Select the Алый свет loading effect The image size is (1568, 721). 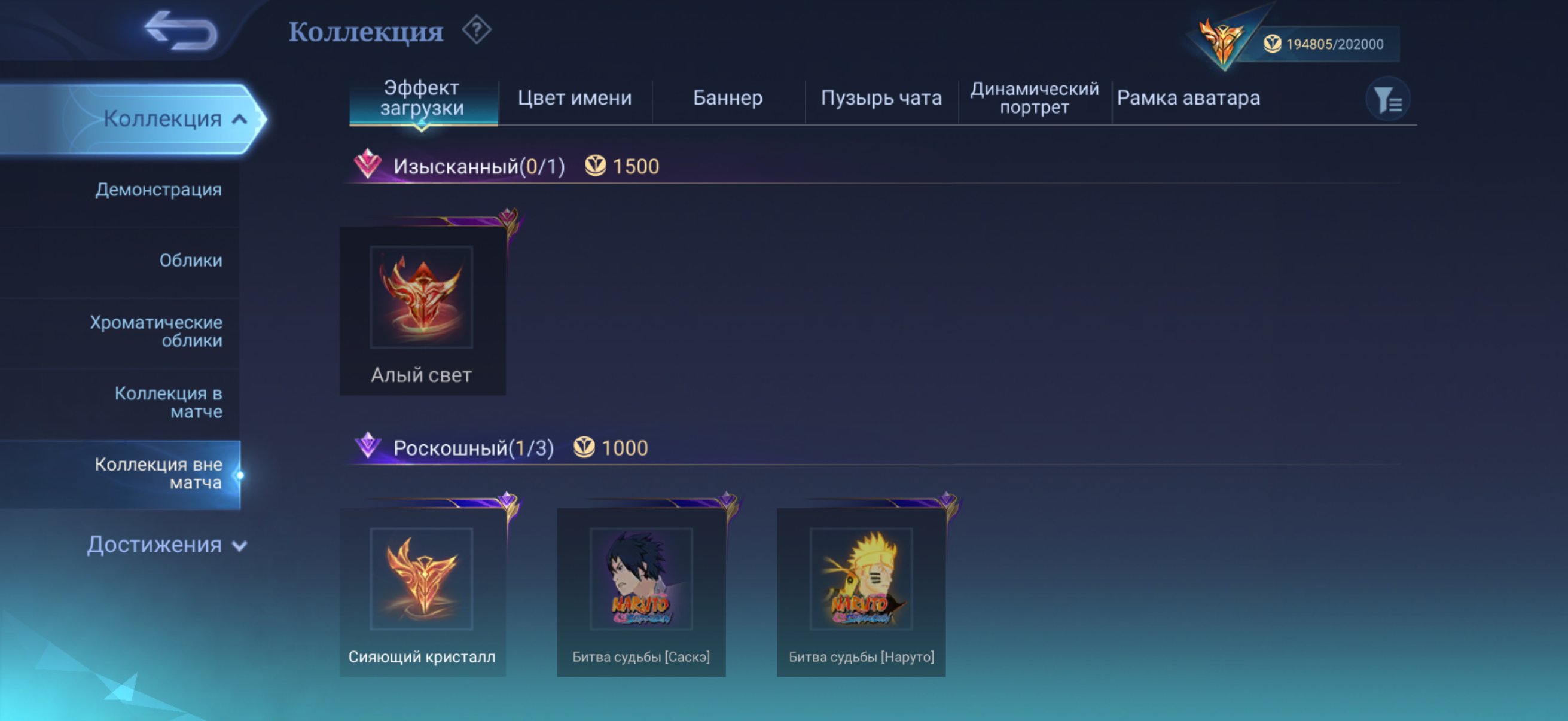tap(422, 310)
